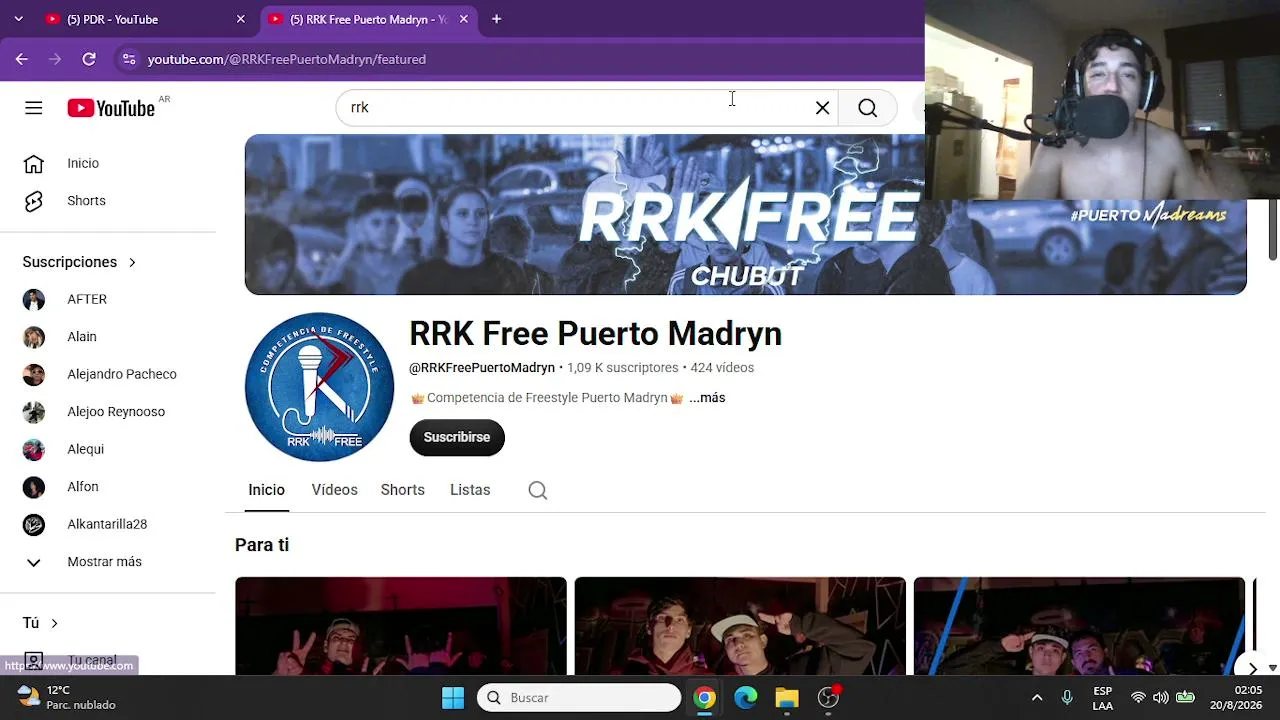Select the channel Shorts tab
This screenshot has height=720, width=1280.
coord(403,490)
